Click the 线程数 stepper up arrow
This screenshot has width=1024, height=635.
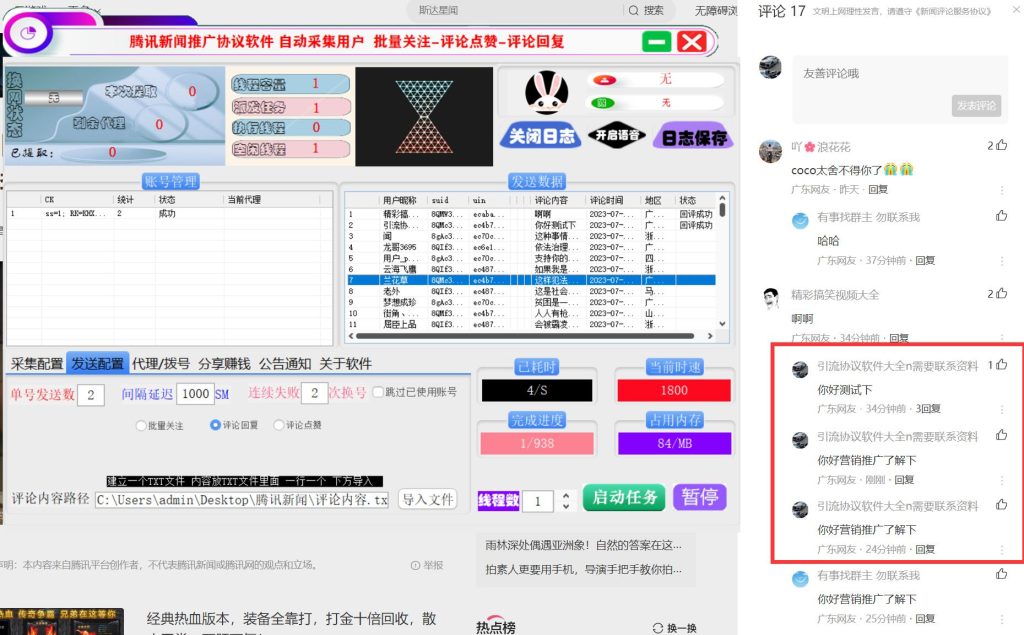click(x=566, y=495)
